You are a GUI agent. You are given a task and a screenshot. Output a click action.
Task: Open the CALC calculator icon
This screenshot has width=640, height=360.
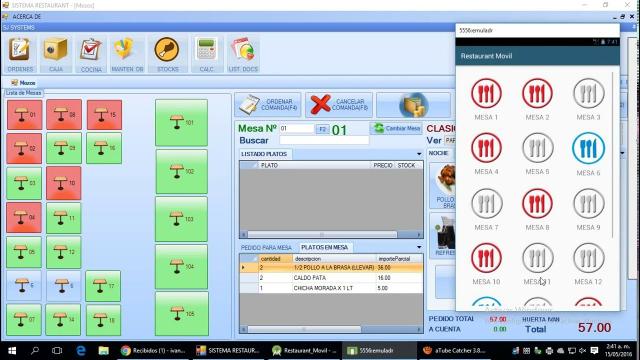pyautogui.click(x=207, y=54)
